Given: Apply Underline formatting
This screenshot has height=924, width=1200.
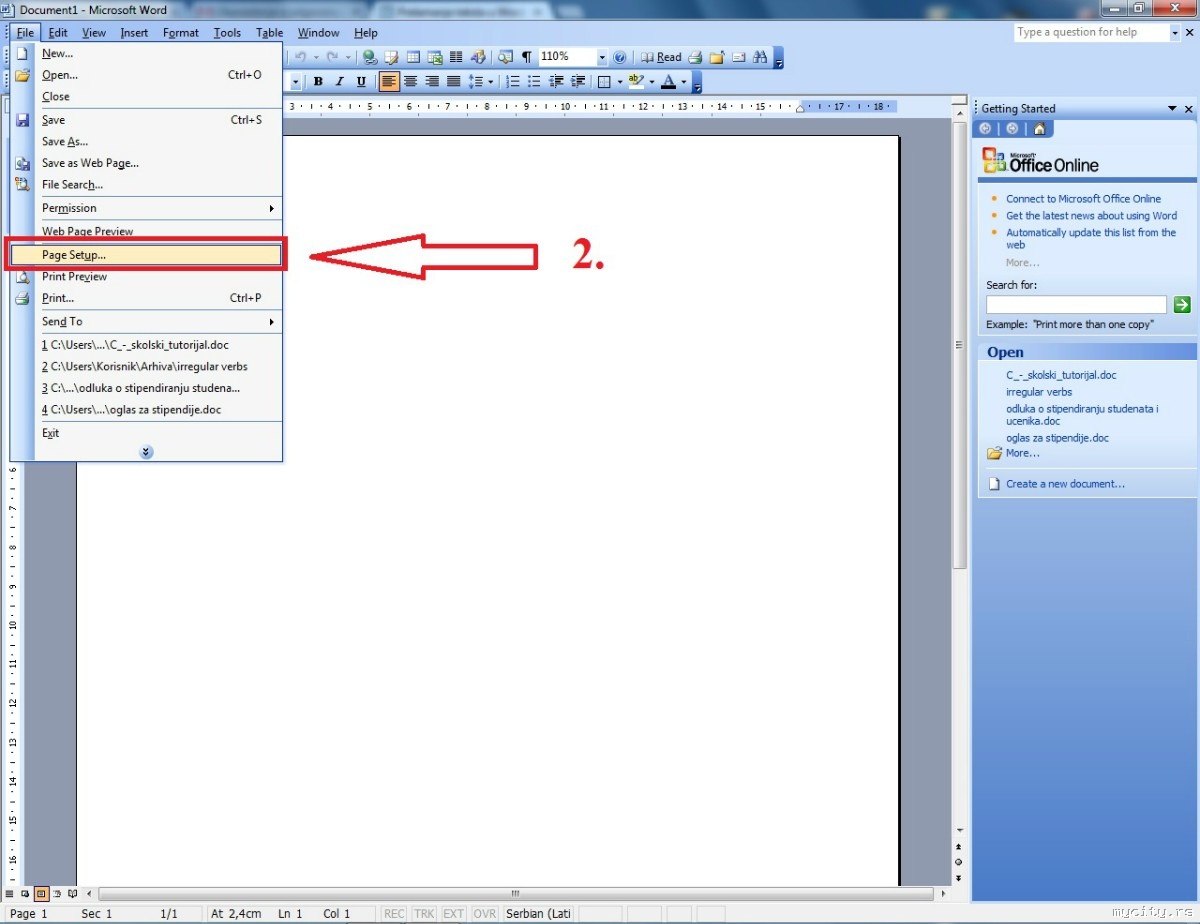Looking at the screenshot, I should [361, 82].
